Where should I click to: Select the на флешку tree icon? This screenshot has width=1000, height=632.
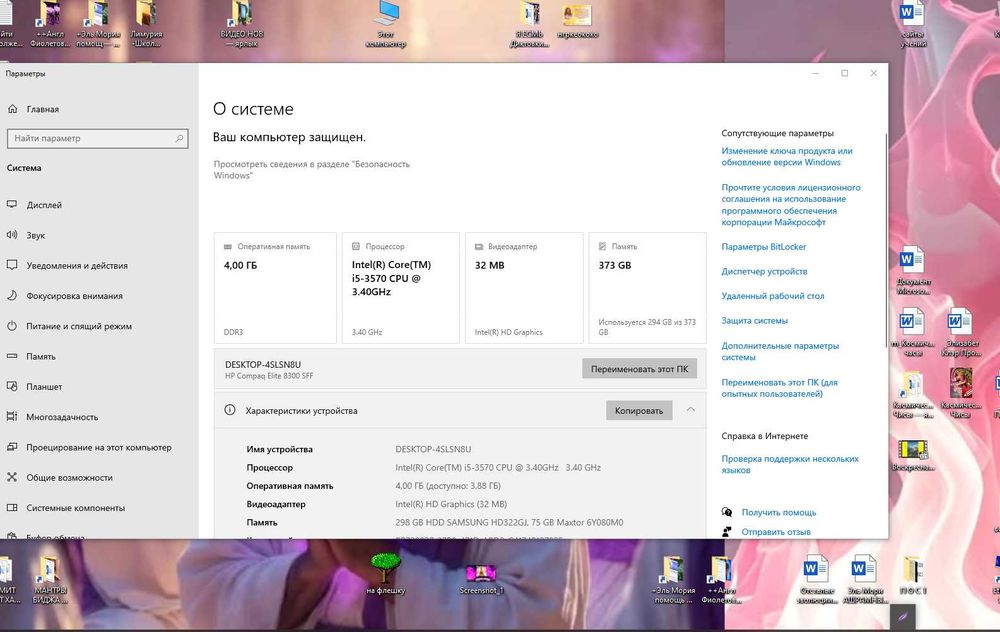(385, 573)
